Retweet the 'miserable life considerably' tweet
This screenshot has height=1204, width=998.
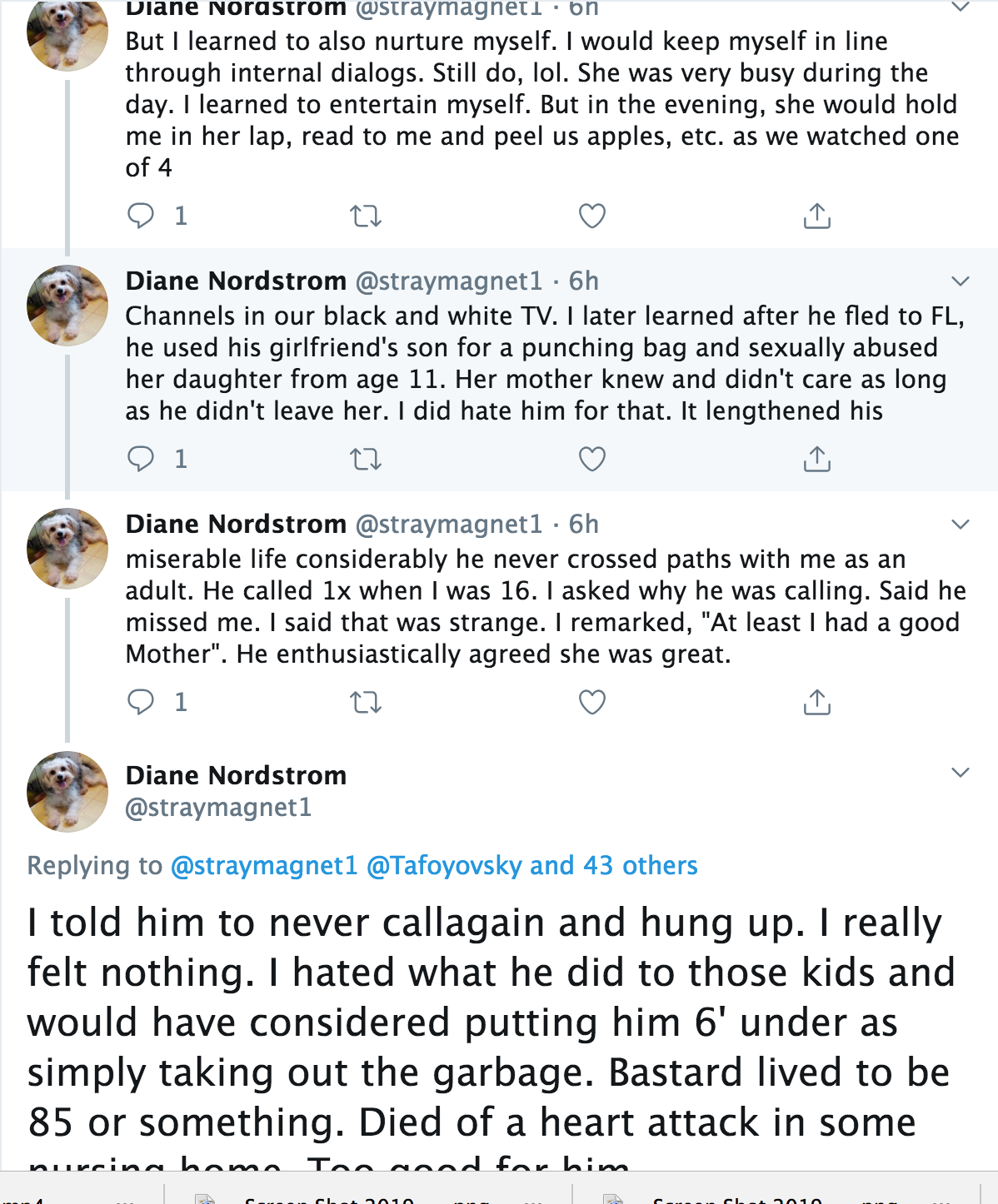pos(366,703)
